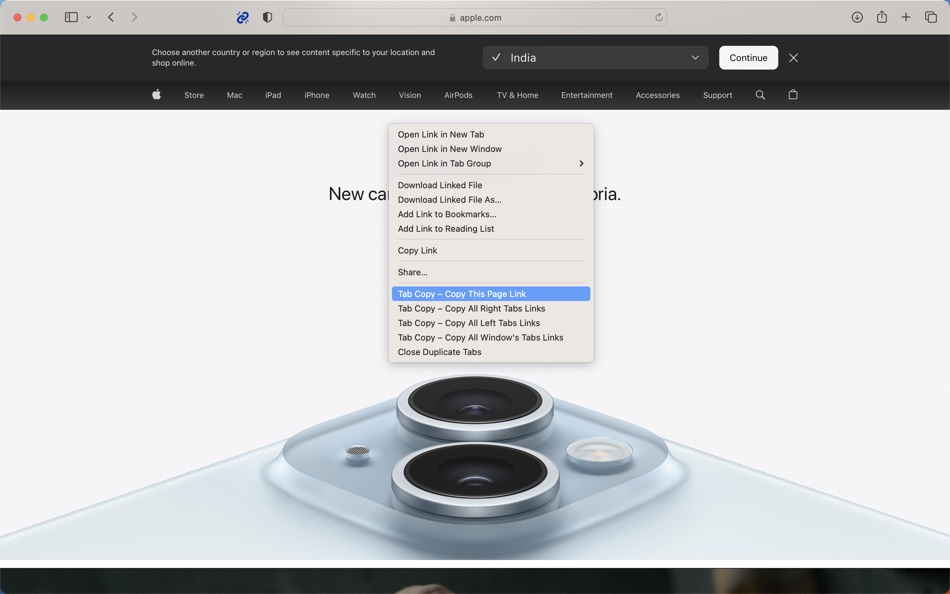The image size is (950, 594).
Task: Open the Entertainment navigation link
Action: click(x=586, y=95)
